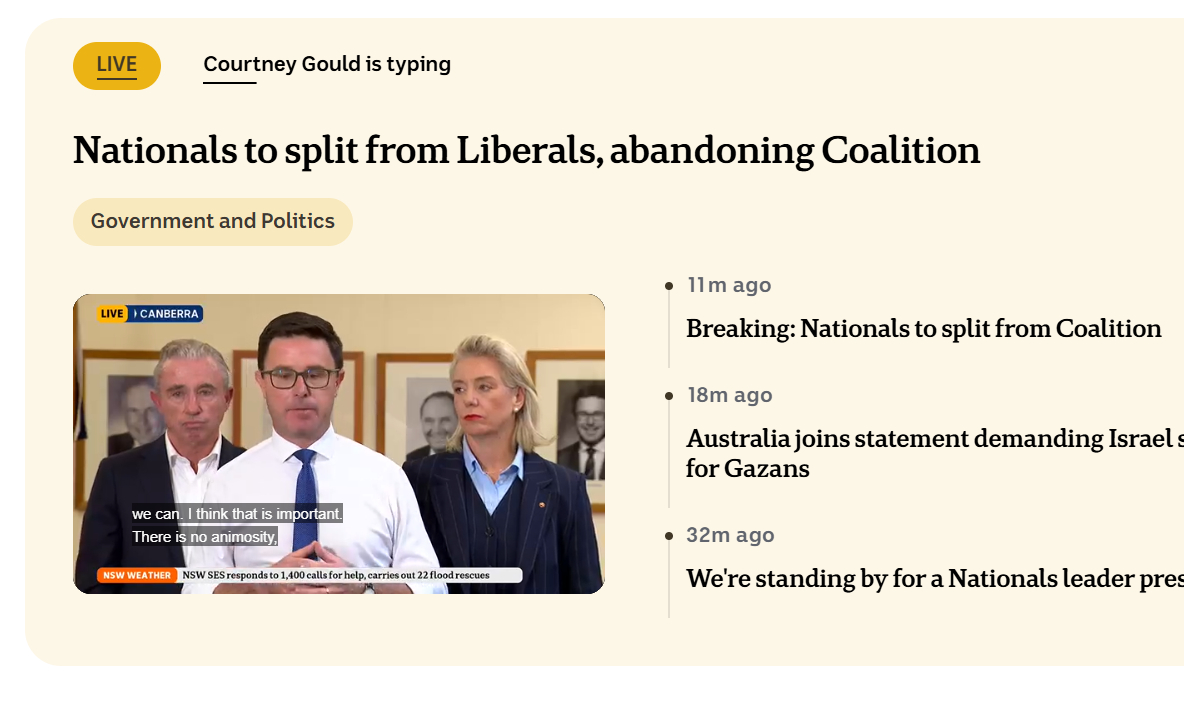Image resolution: width=1184 pixels, height=704 pixels.
Task: Click the video caption reading There is no animosity
Action: coord(204,537)
